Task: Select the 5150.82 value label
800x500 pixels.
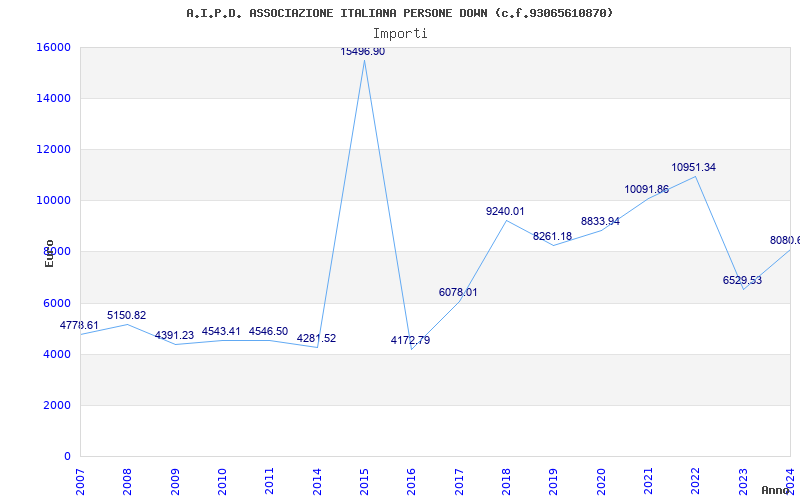Action: click(126, 316)
